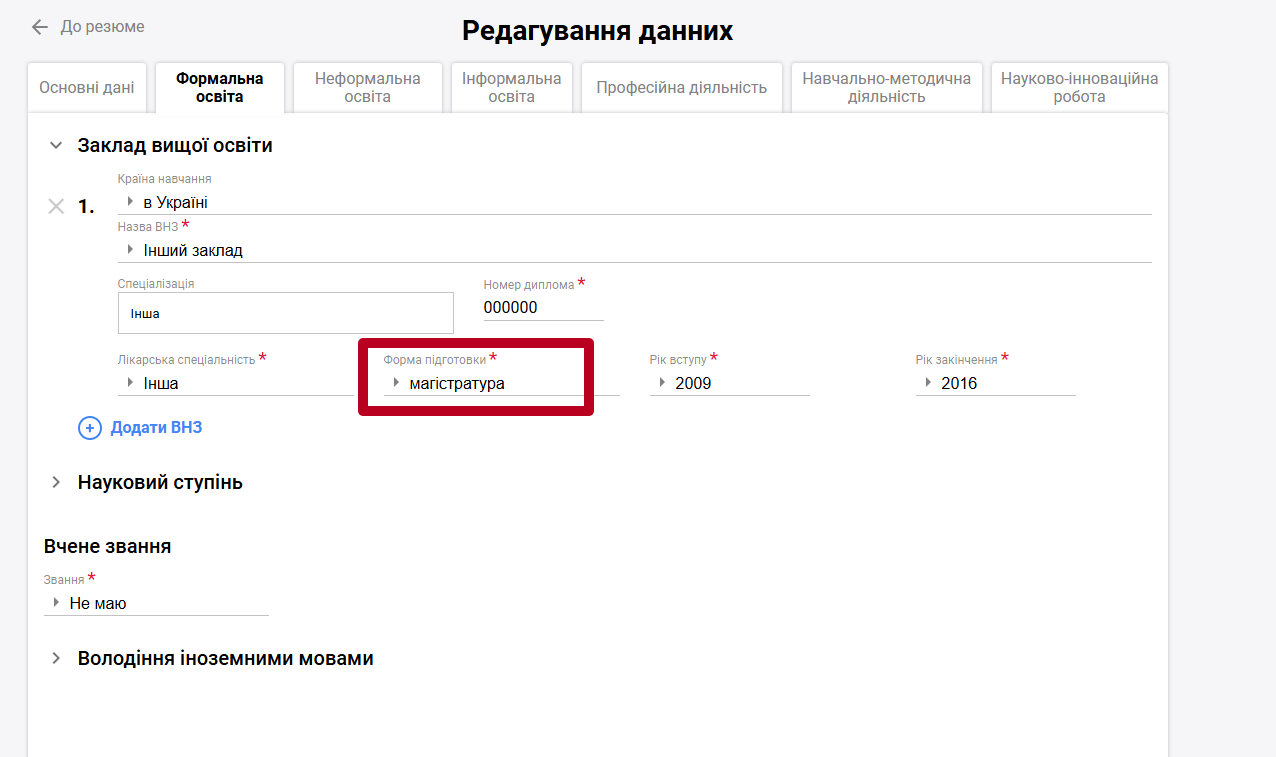Open the Звання dropdown
This screenshot has height=757, width=1276.
tap(156, 603)
